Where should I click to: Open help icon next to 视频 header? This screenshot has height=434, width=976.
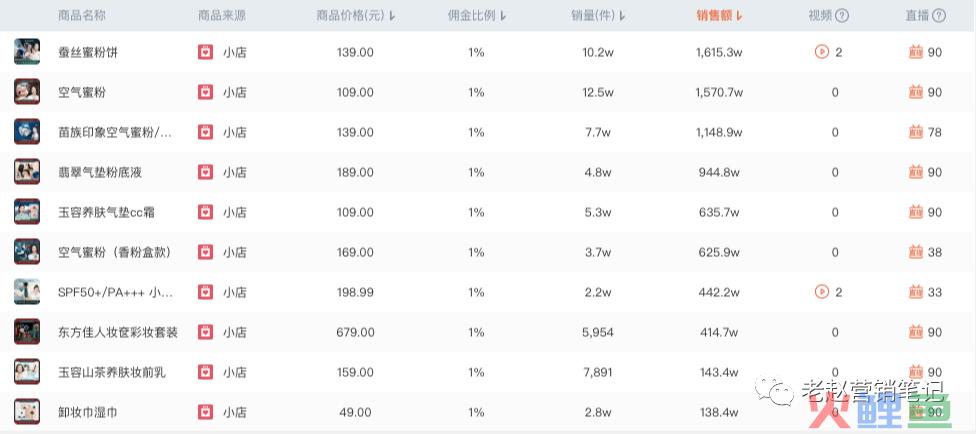(842, 16)
